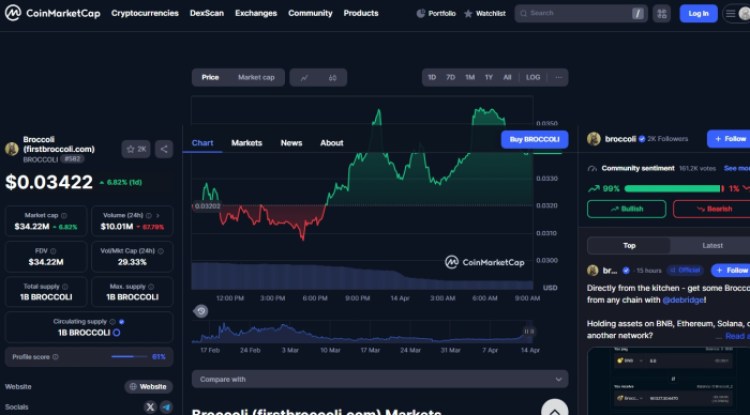Set chart range to 7D
This screenshot has width=750, height=415.
click(x=451, y=77)
